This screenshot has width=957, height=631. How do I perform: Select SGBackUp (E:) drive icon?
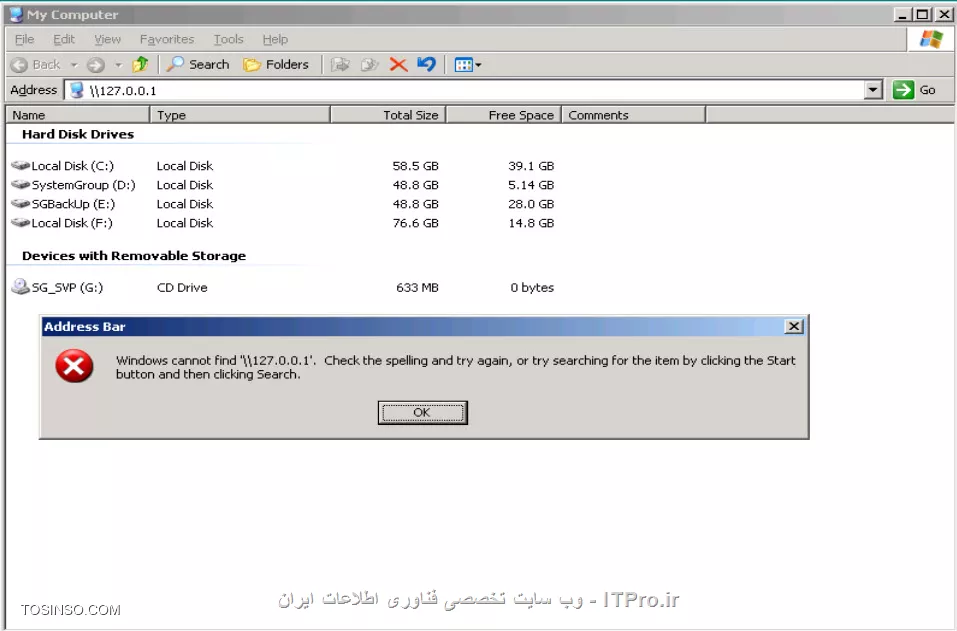[x=20, y=203]
